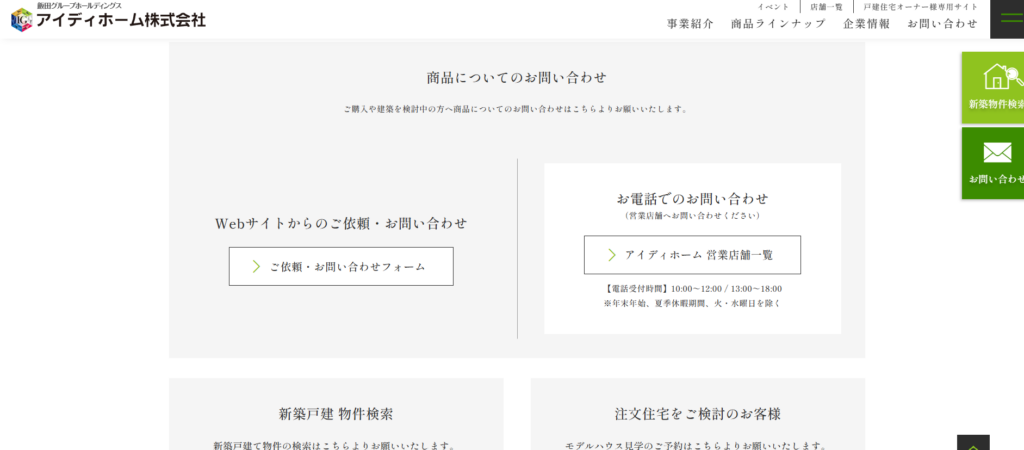The width and height of the screenshot is (1024, 450).
Task: Click the 注文住宅をご検討のお客様 heading
Action: [x=697, y=413]
